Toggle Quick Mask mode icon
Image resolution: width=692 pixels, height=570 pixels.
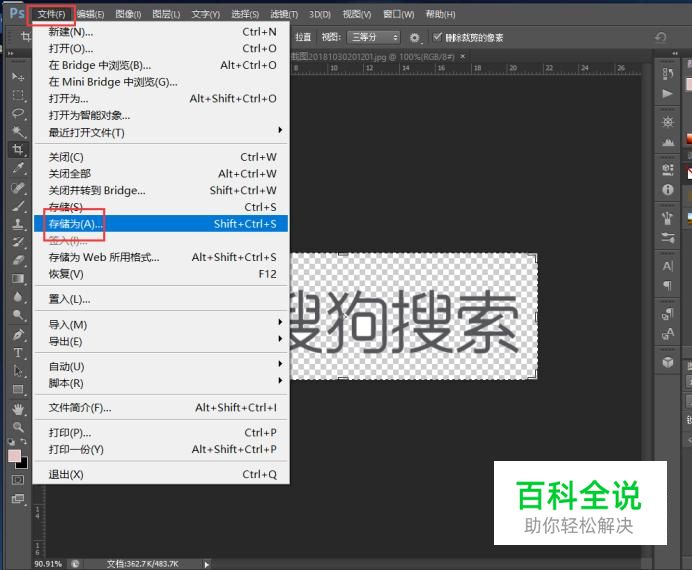click(18, 480)
